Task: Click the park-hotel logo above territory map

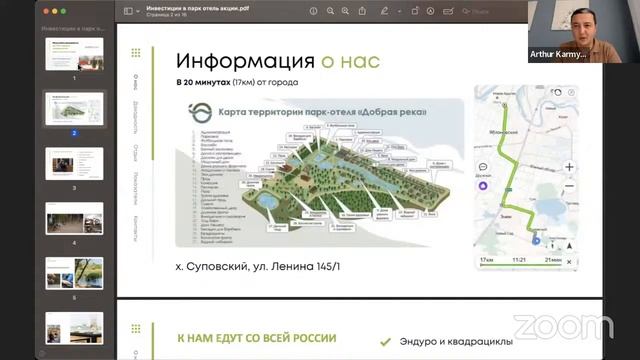Action: click(x=200, y=113)
